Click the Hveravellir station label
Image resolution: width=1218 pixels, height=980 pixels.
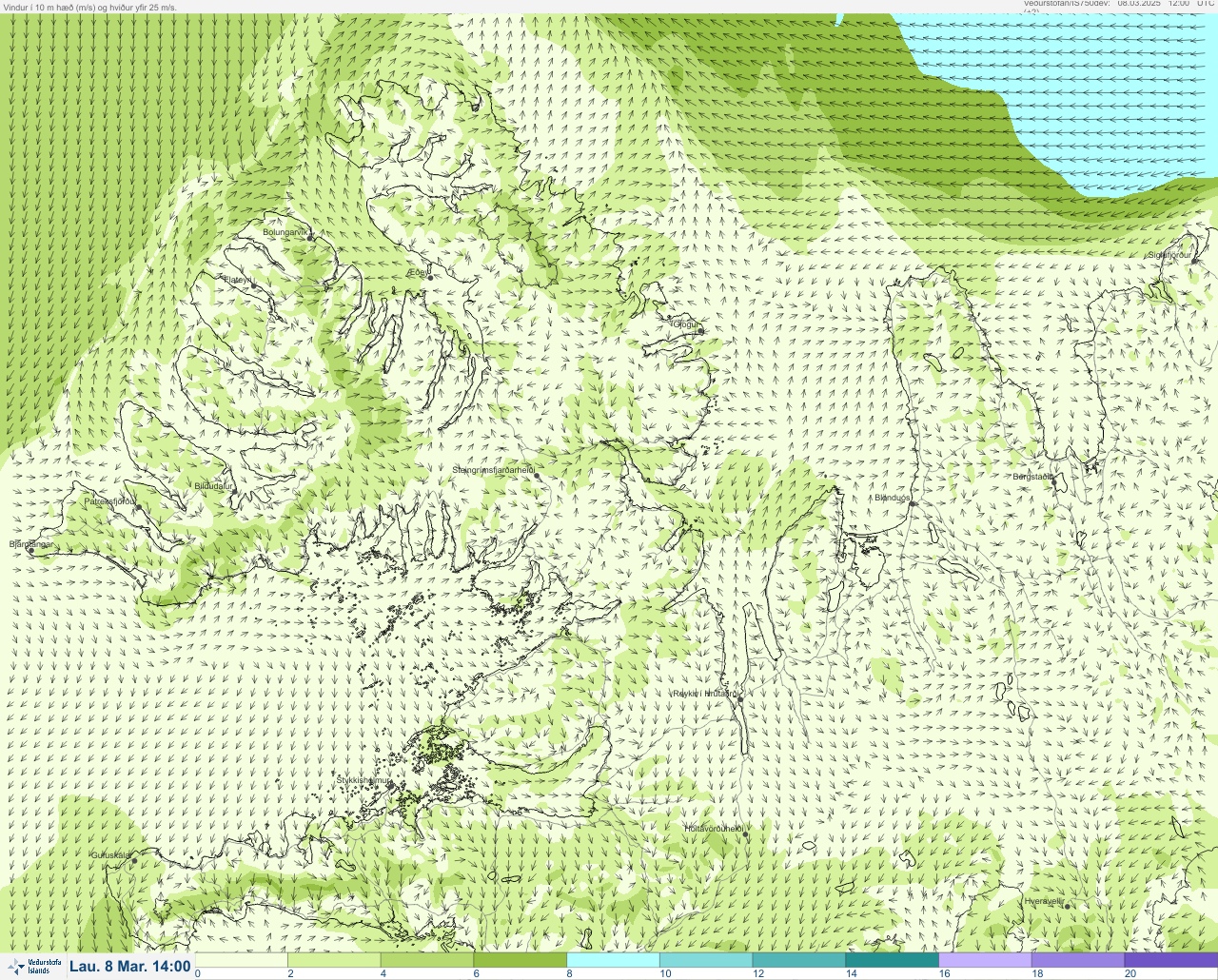(1043, 900)
